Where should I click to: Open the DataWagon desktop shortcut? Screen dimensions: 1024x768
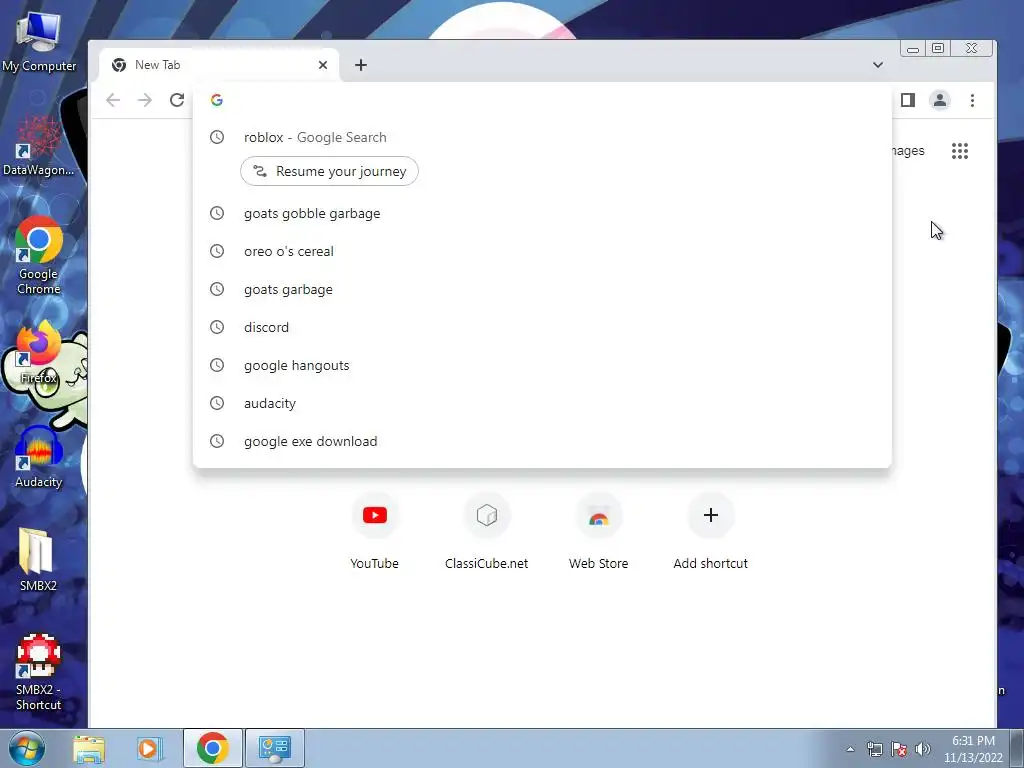(x=39, y=145)
